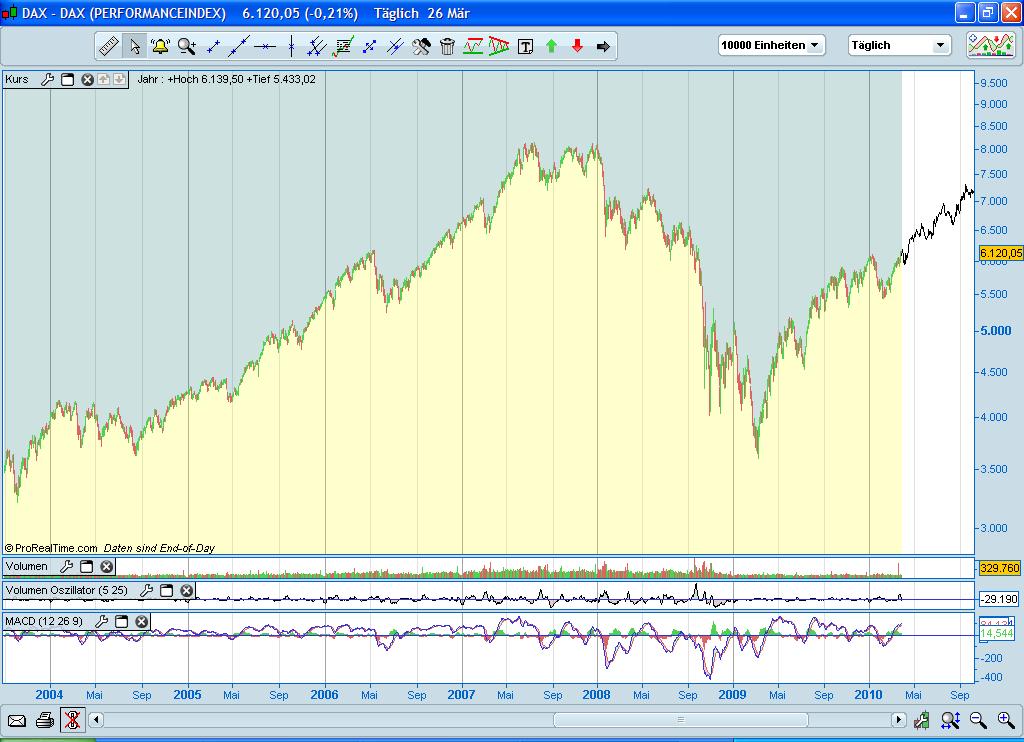
Task: Open the Fibonacci retracement chart tool
Action: coord(343,46)
